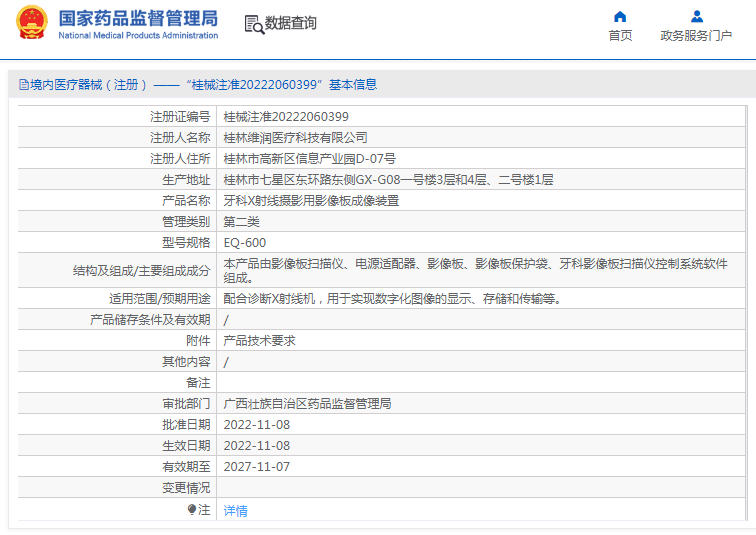
Task: Select the value 桂械注准20222060399 in the table
Action: 286,117
